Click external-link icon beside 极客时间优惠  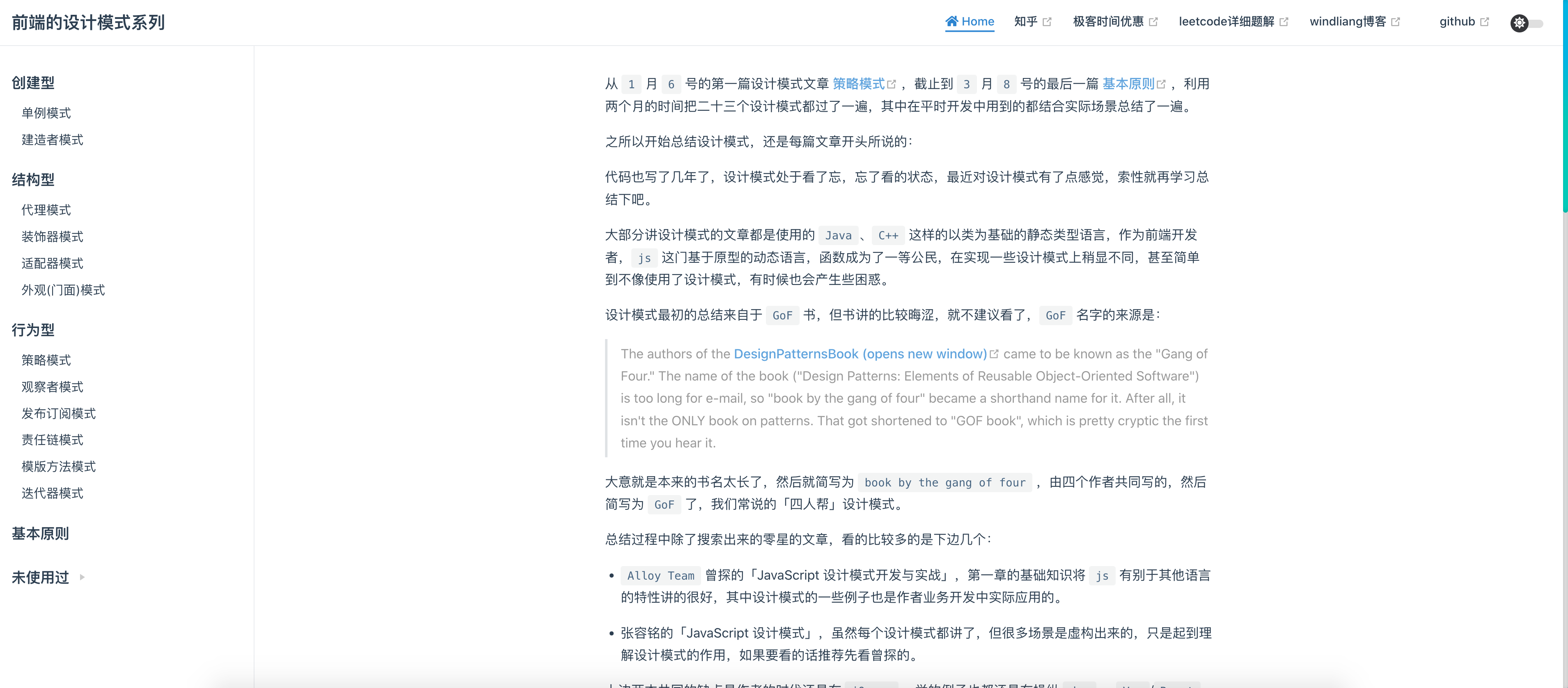pos(1153,22)
